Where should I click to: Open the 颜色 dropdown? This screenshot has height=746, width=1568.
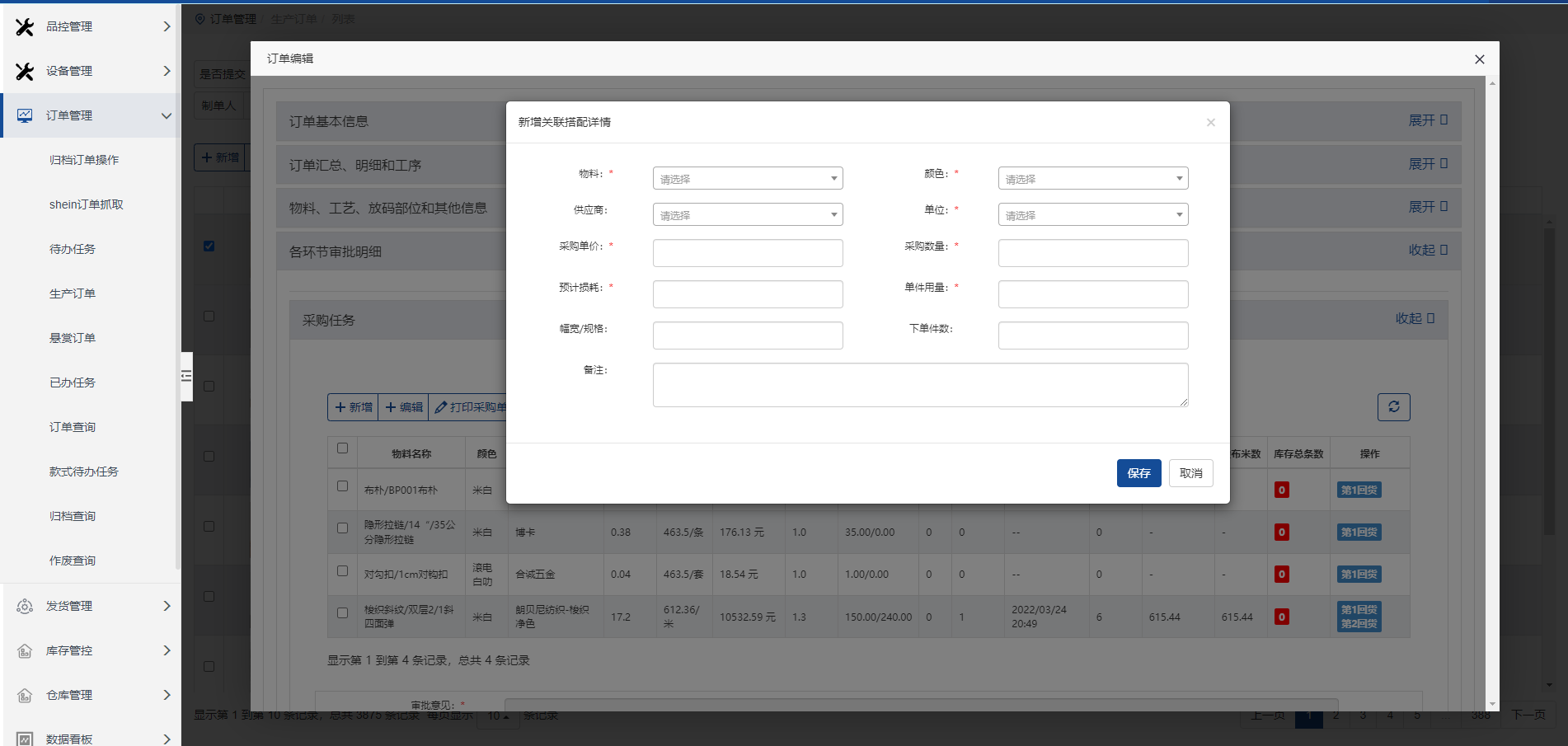(x=1092, y=179)
